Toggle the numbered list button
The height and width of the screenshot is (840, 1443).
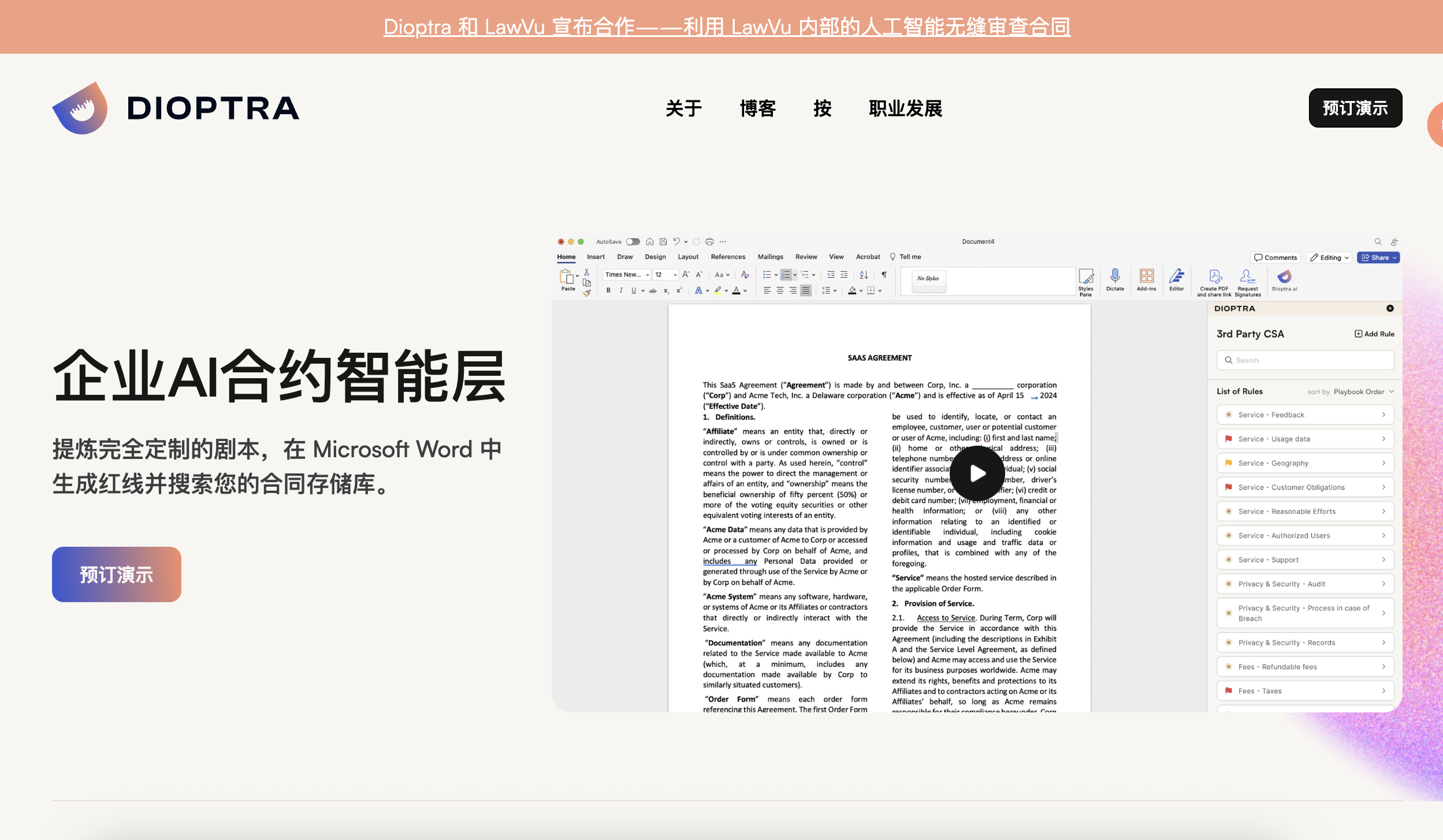point(786,275)
